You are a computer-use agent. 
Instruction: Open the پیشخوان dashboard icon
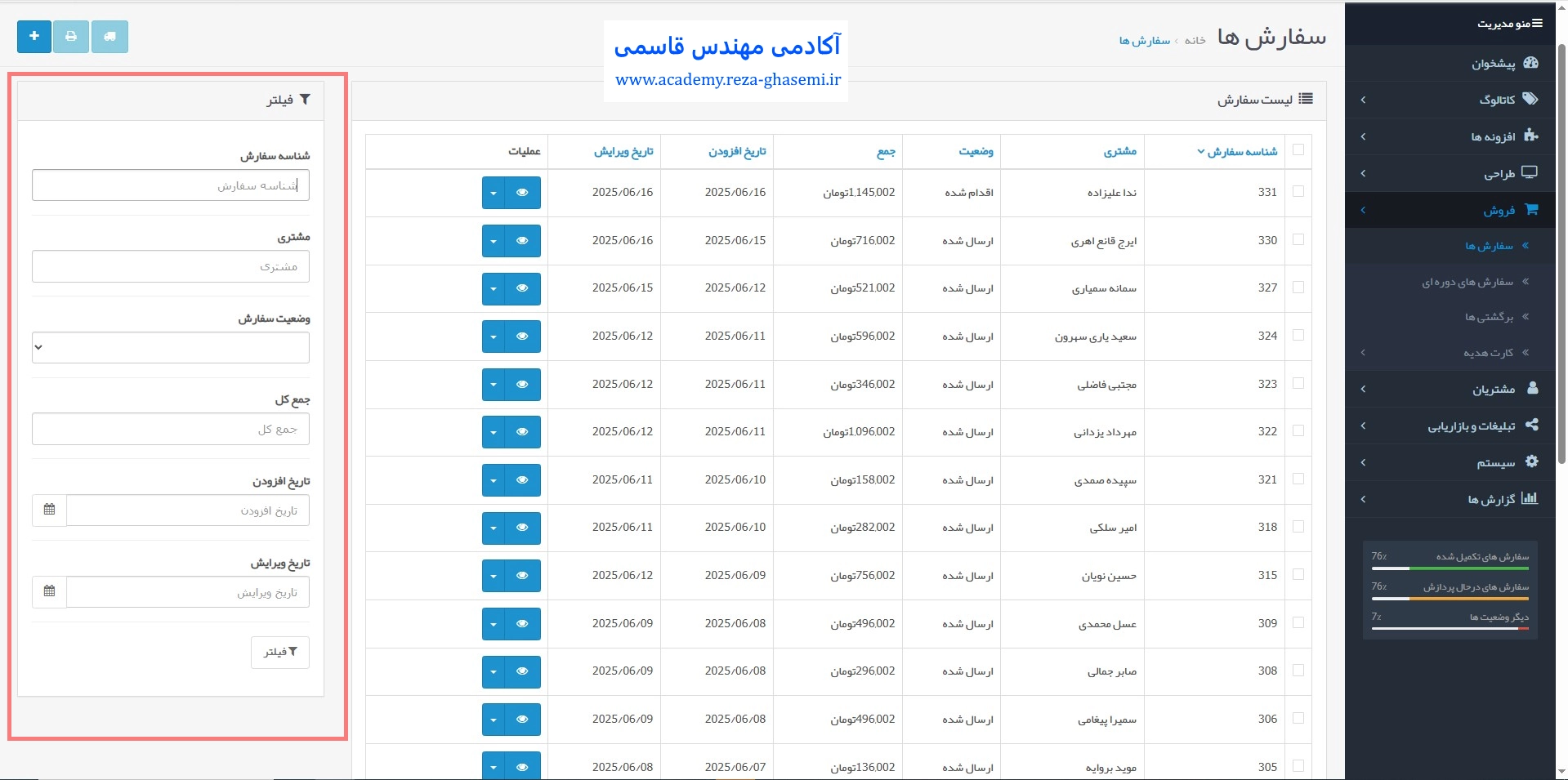point(1531,63)
